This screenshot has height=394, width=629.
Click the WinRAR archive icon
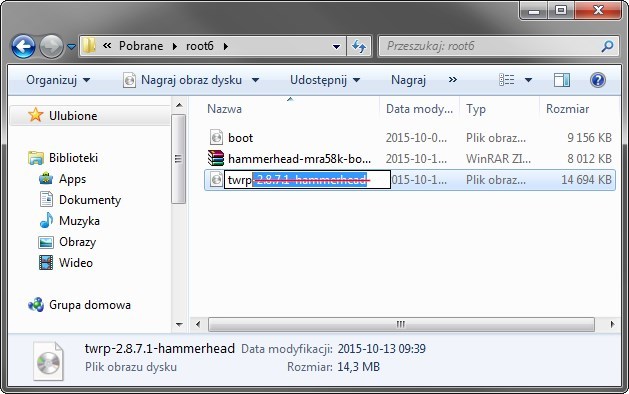pos(216,158)
